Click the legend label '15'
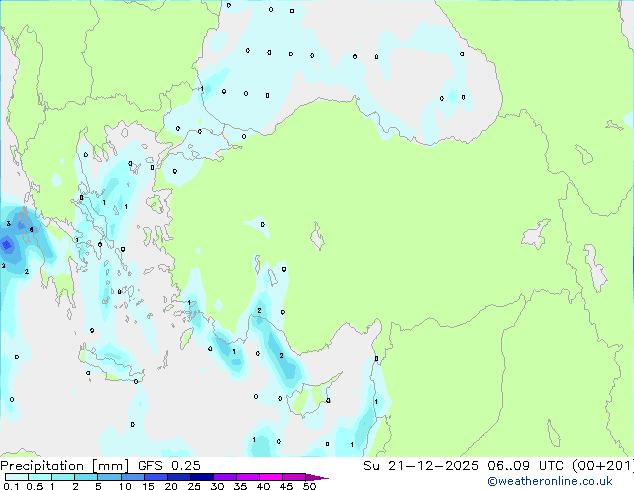This screenshot has width=634, height=490. (x=148, y=486)
